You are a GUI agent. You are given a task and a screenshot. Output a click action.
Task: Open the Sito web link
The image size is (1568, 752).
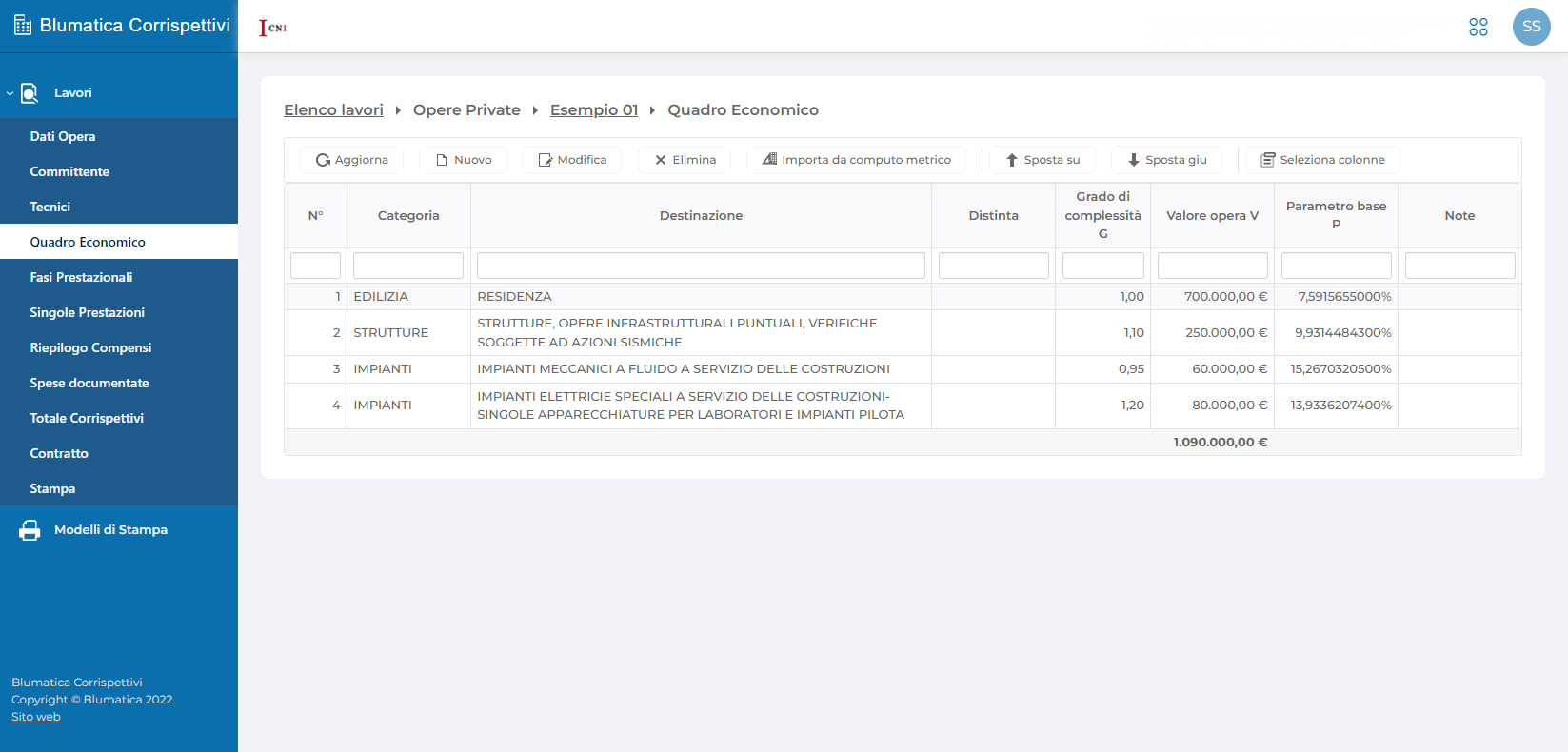[36, 717]
